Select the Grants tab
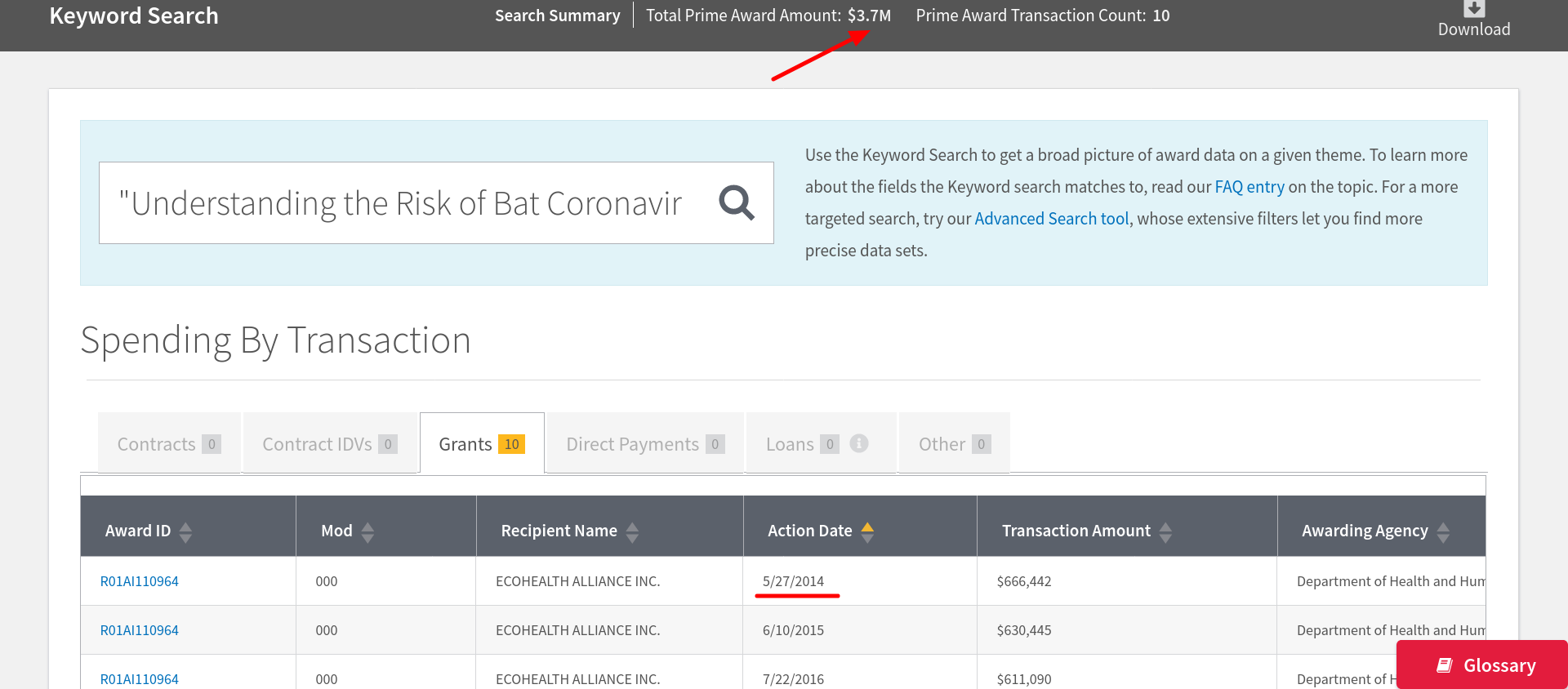The width and height of the screenshot is (1568, 689). [482, 443]
